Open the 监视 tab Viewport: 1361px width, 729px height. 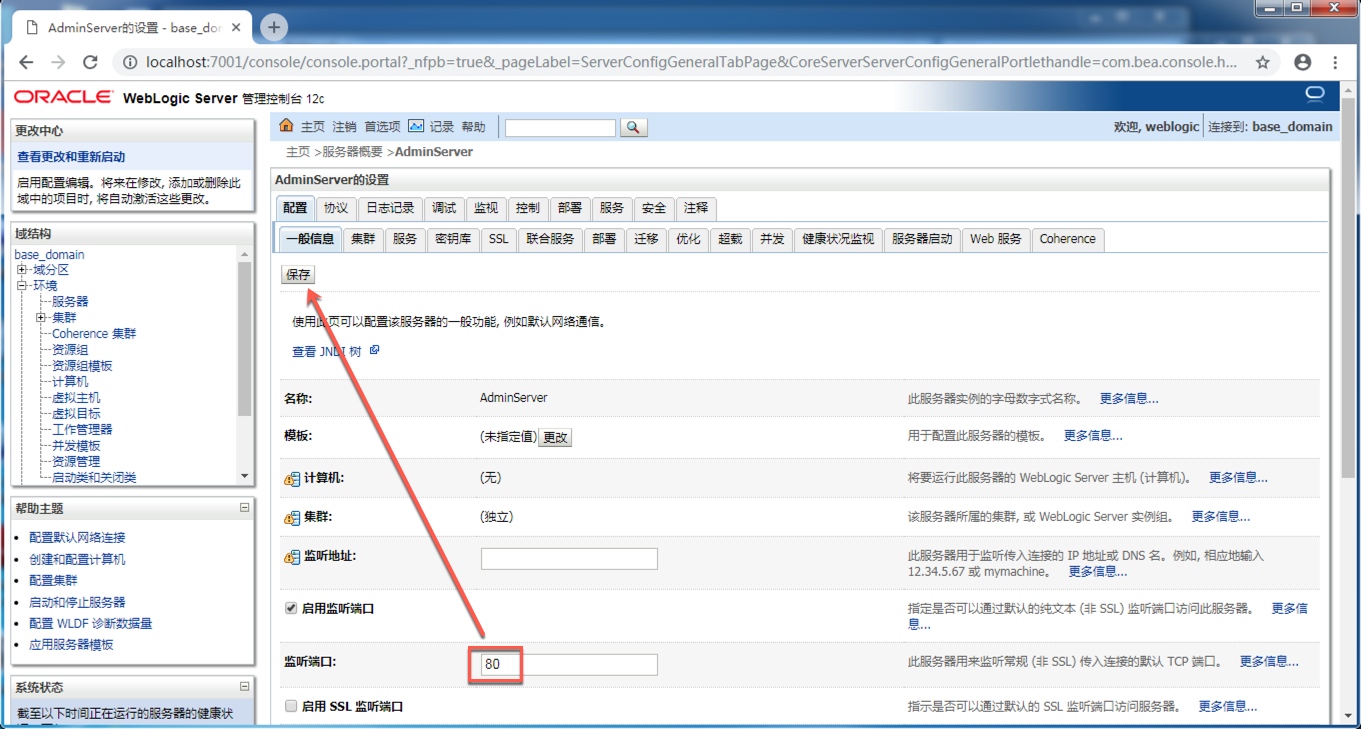pos(486,208)
